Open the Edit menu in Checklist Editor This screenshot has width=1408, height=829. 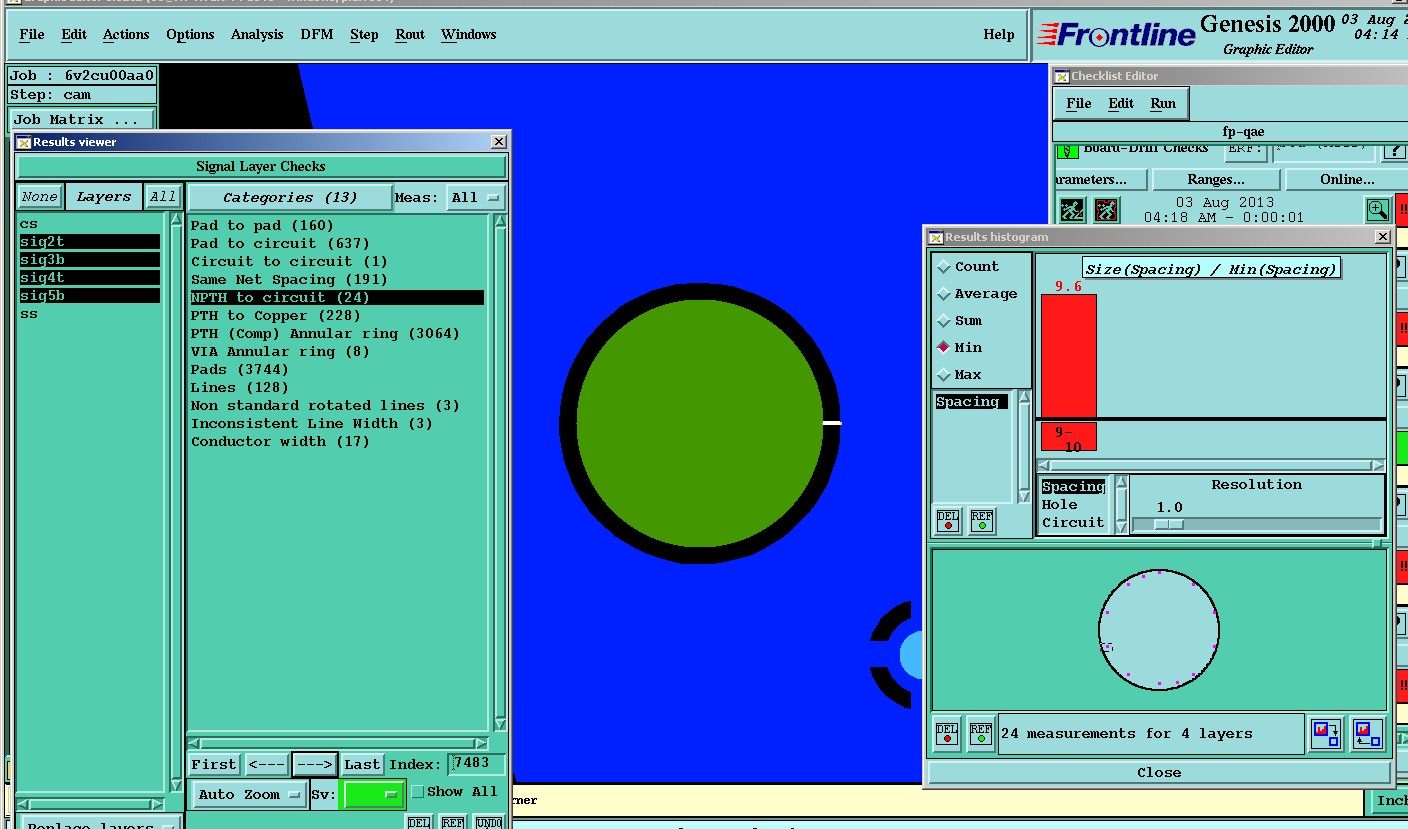1121,103
